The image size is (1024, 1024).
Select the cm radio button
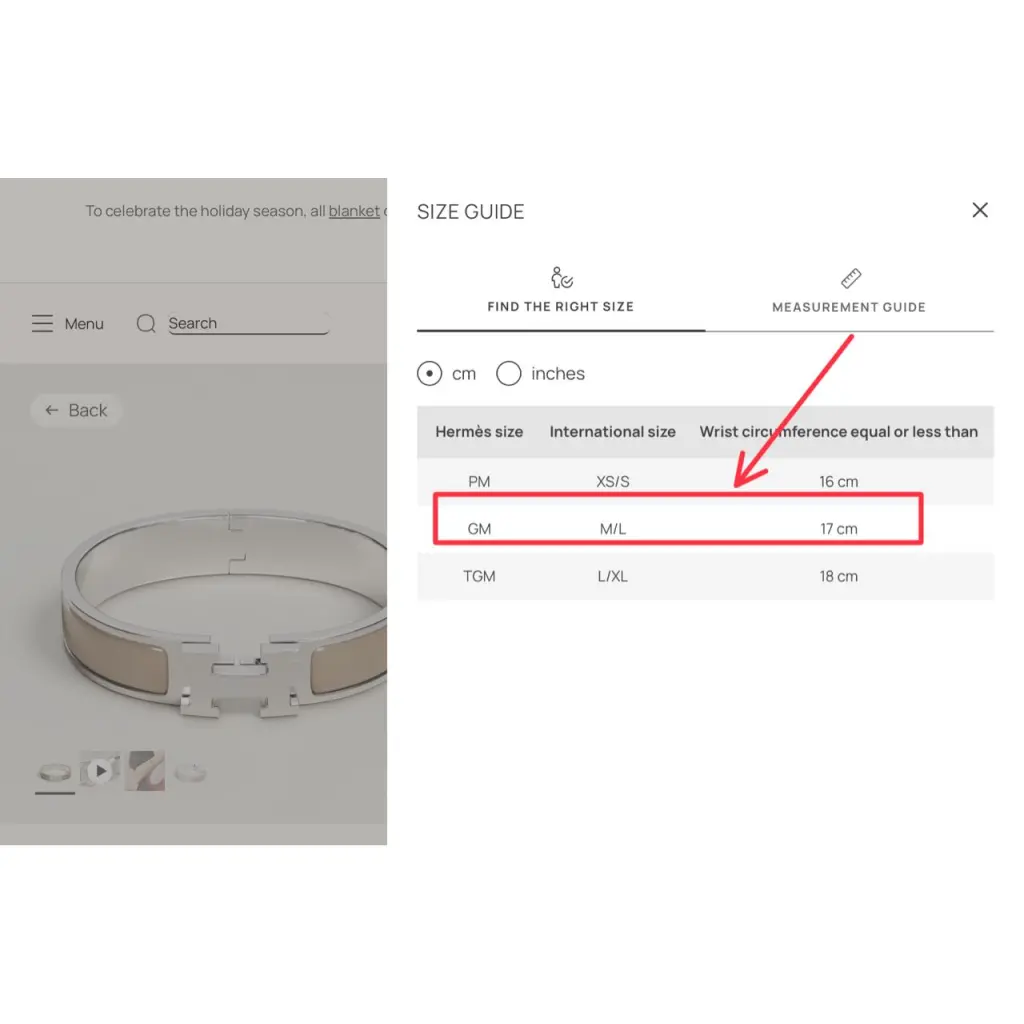click(430, 374)
